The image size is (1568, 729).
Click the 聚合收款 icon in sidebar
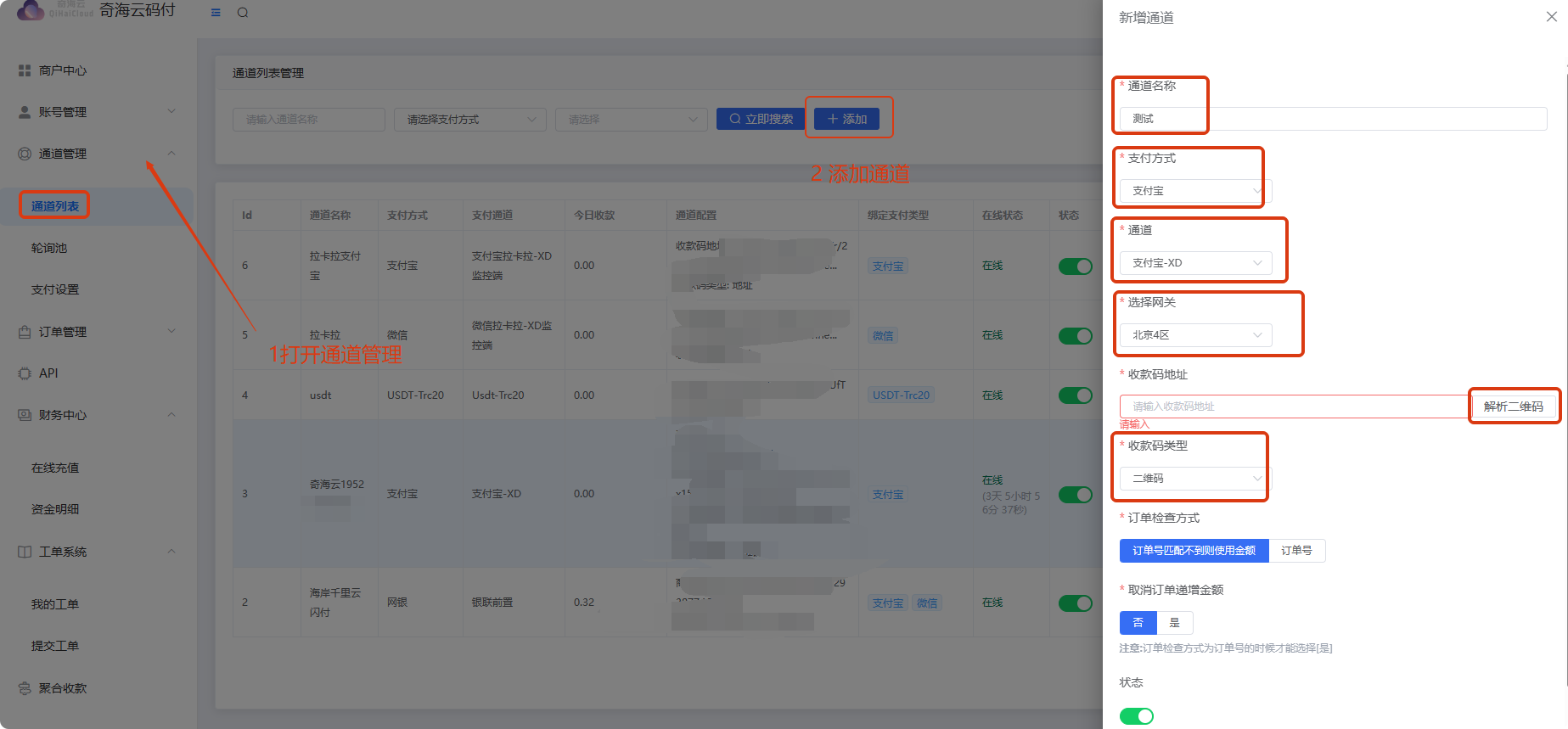[x=25, y=688]
